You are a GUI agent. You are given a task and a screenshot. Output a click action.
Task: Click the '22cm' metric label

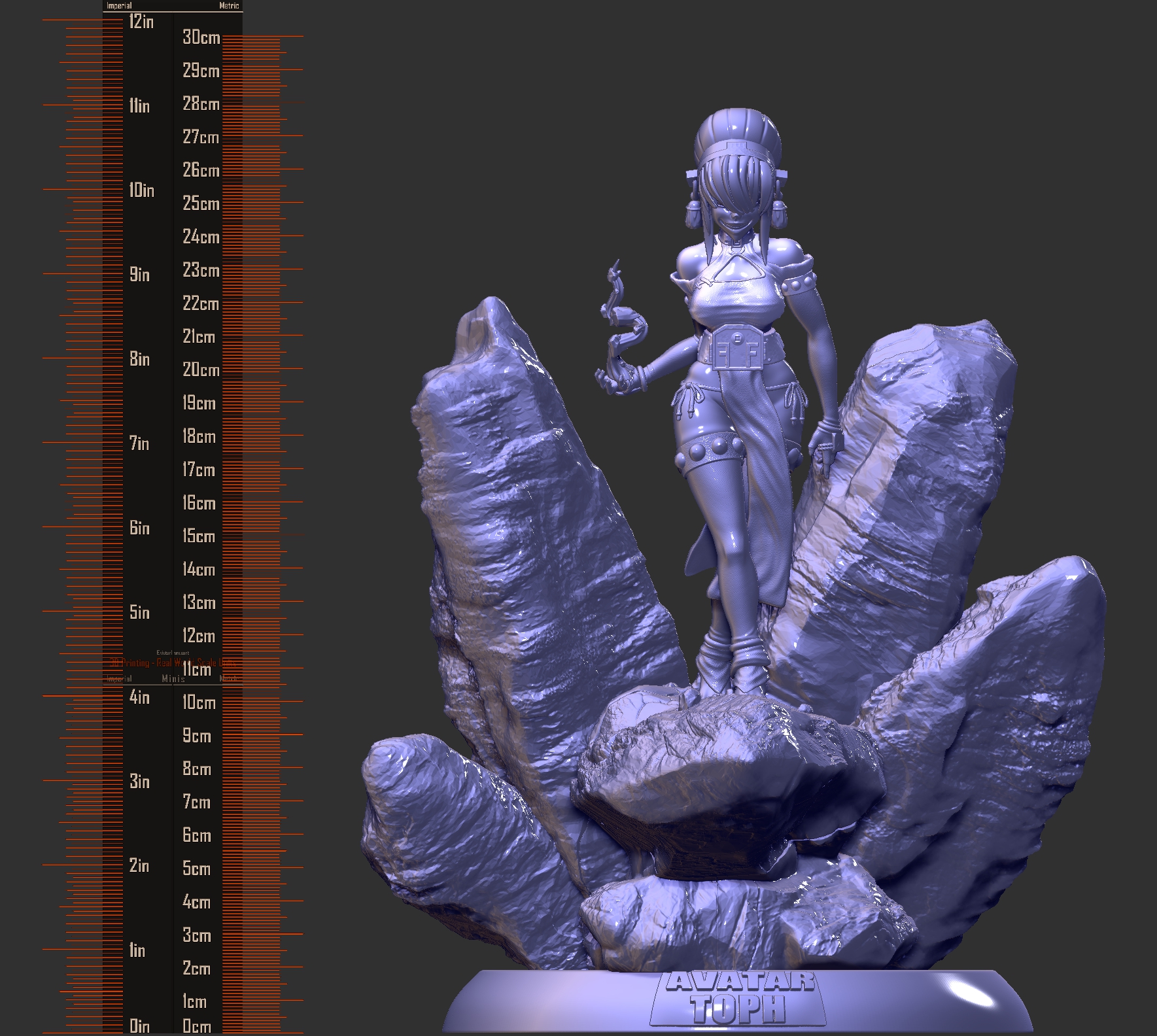click(201, 303)
